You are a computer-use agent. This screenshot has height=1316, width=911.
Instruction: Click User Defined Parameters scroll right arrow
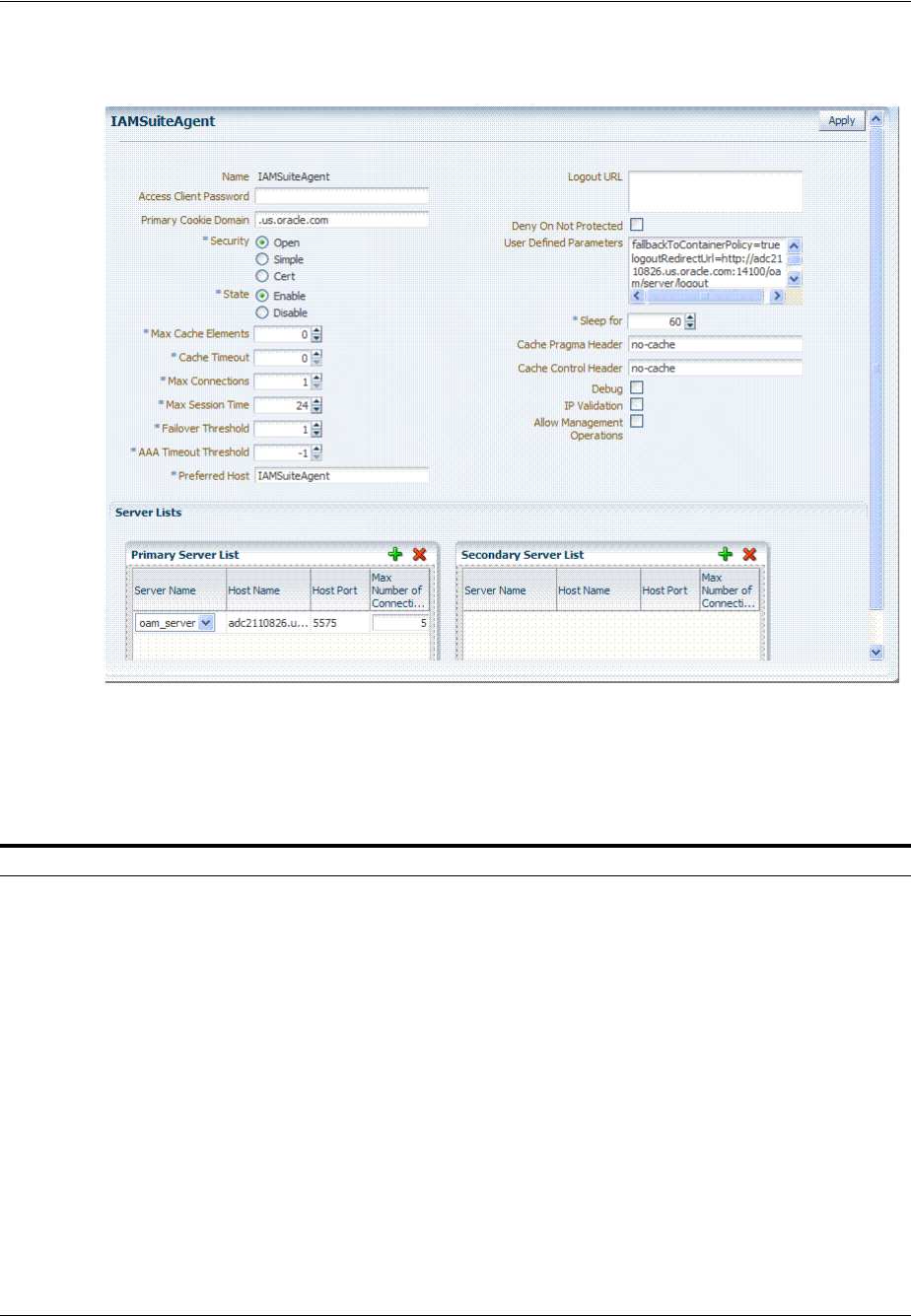(778, 295)
